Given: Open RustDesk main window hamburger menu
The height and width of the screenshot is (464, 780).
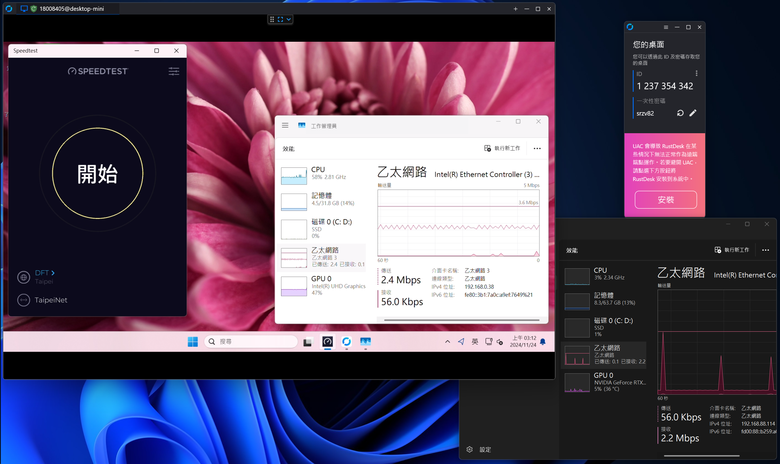Looking at the screenshot, I should click(x=666, y=27).
